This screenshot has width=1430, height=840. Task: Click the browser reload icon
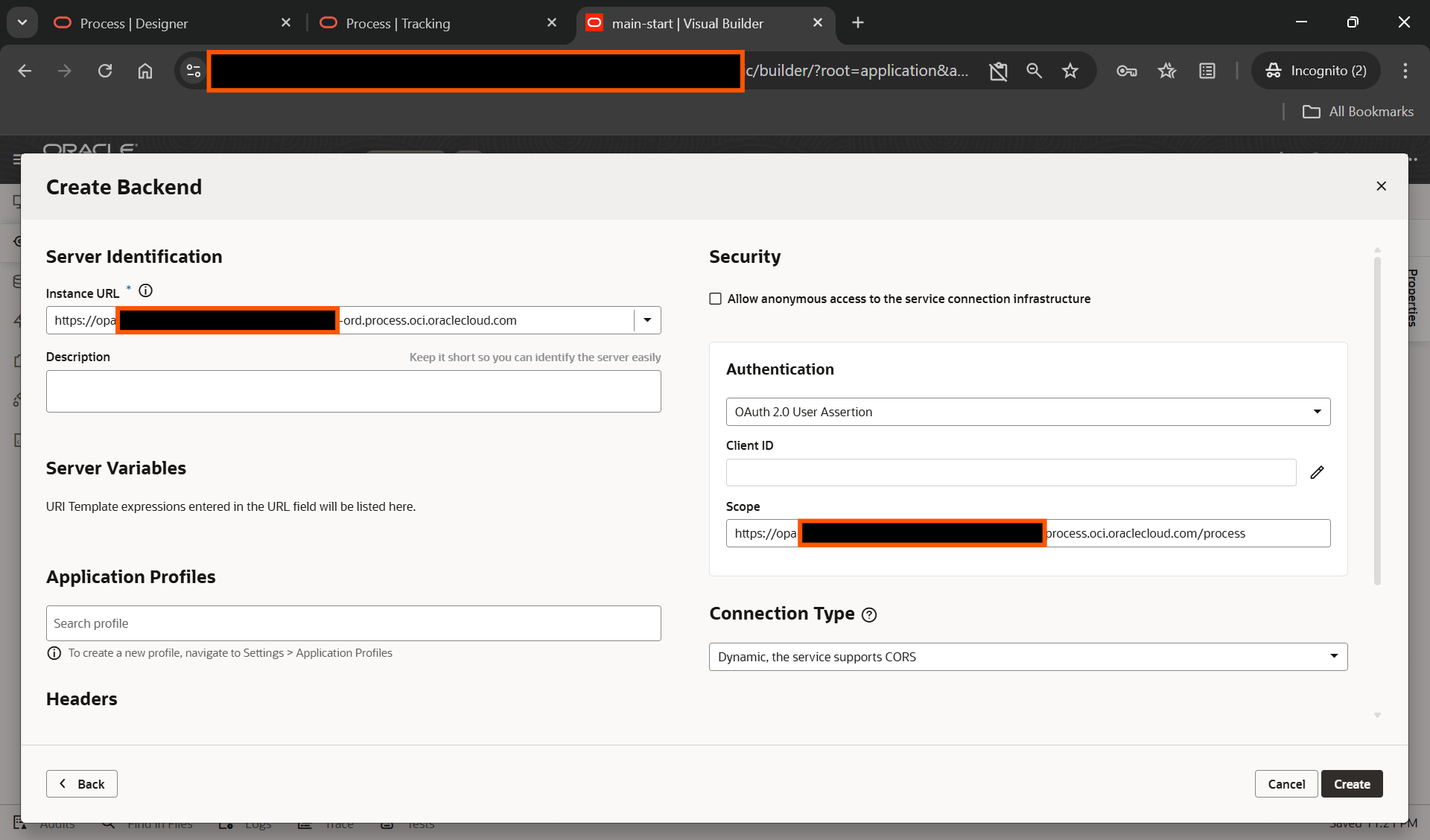tap(105, 71)
